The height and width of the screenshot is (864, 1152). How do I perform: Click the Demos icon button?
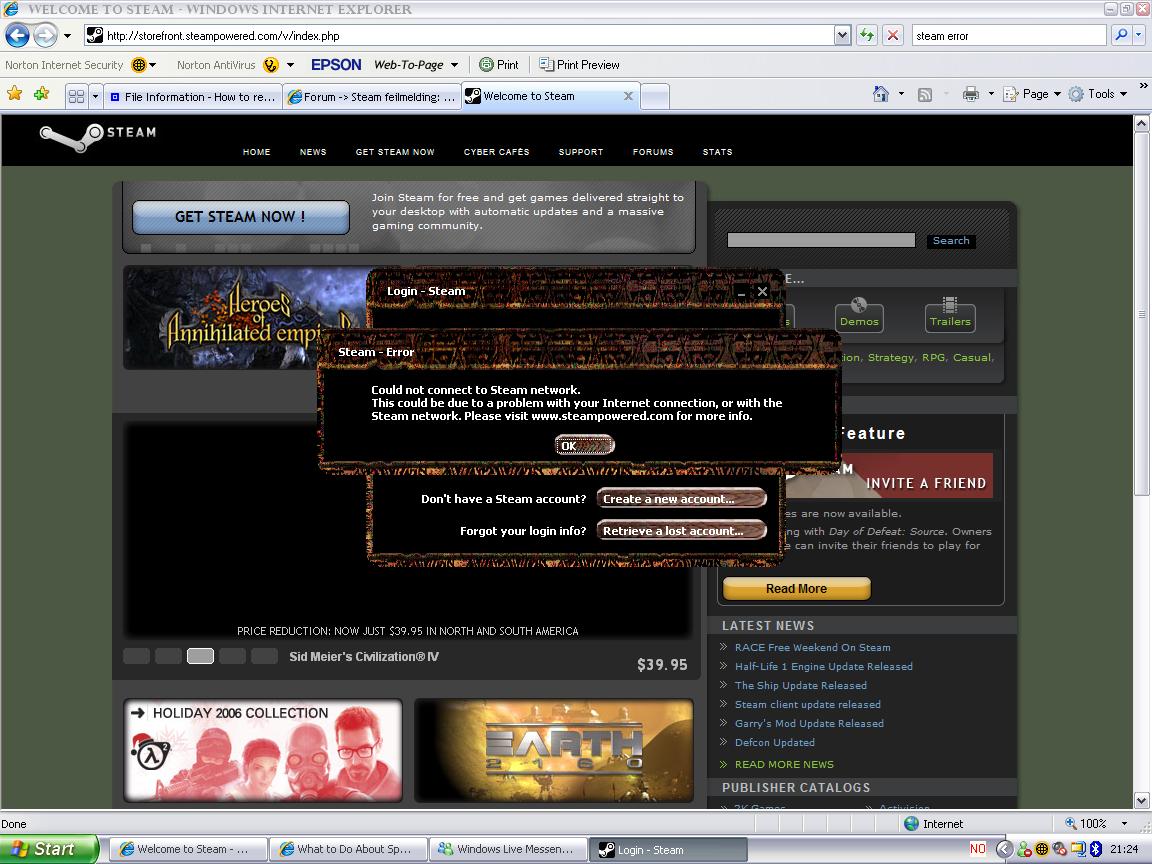tap(859, 314)
